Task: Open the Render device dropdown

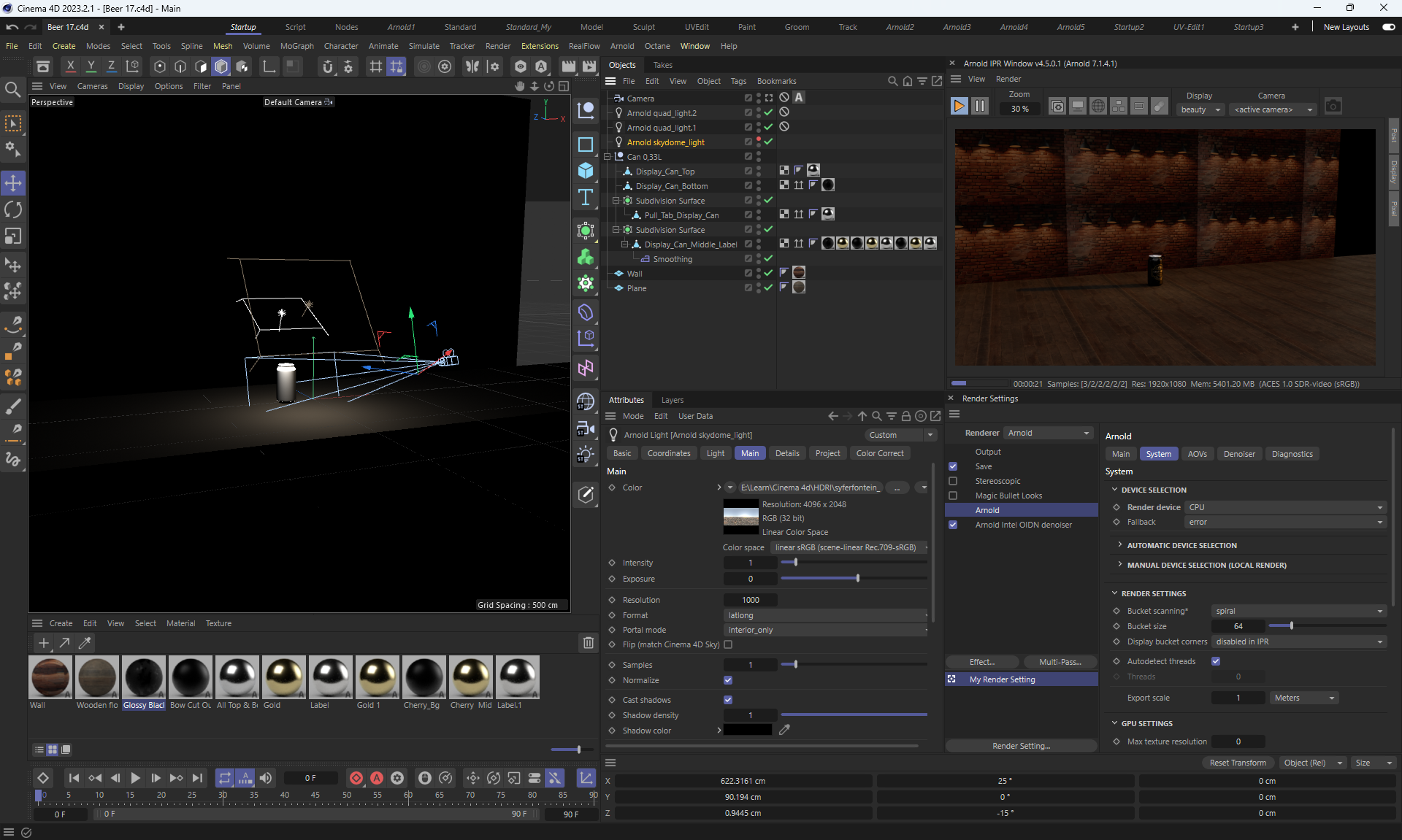Action: pyautogui.click(x=1284, y=507)
